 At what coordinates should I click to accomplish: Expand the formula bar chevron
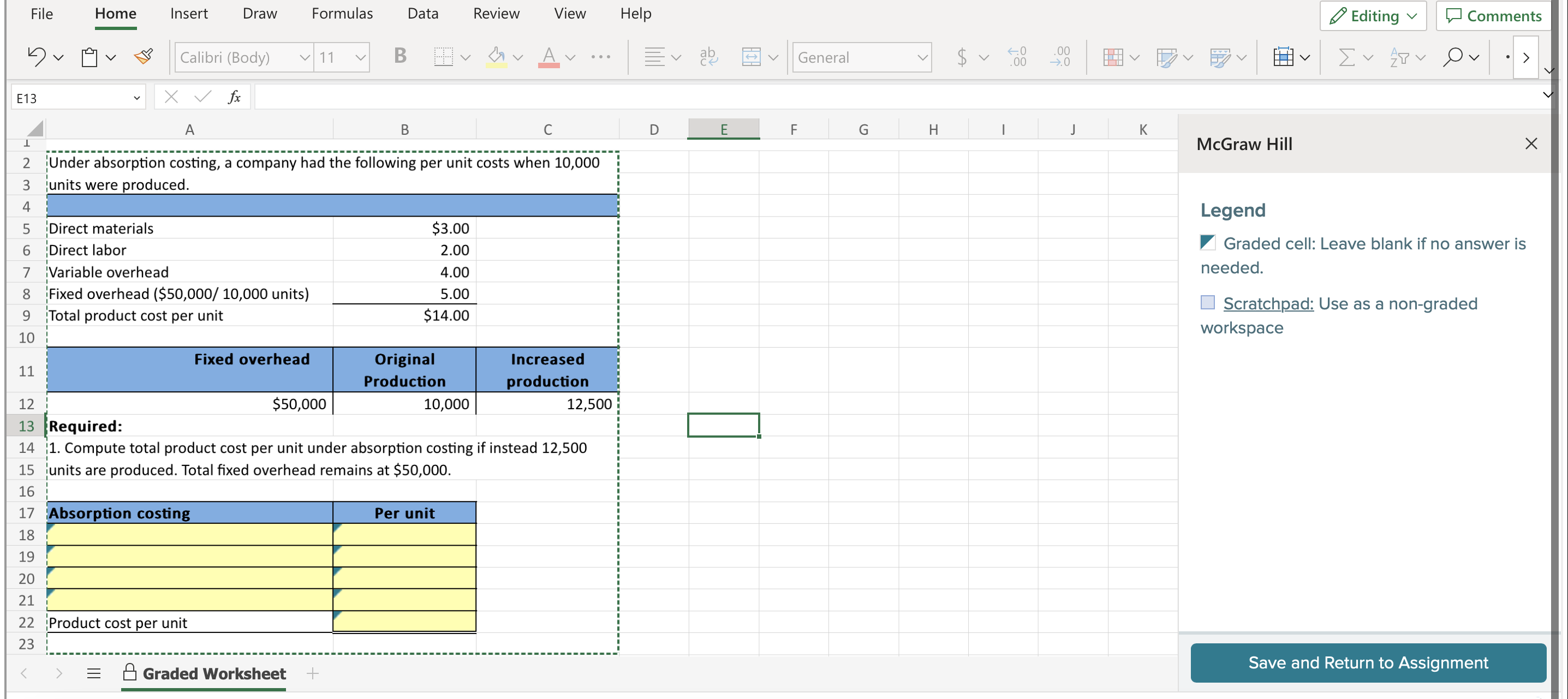click(1548, 95)
